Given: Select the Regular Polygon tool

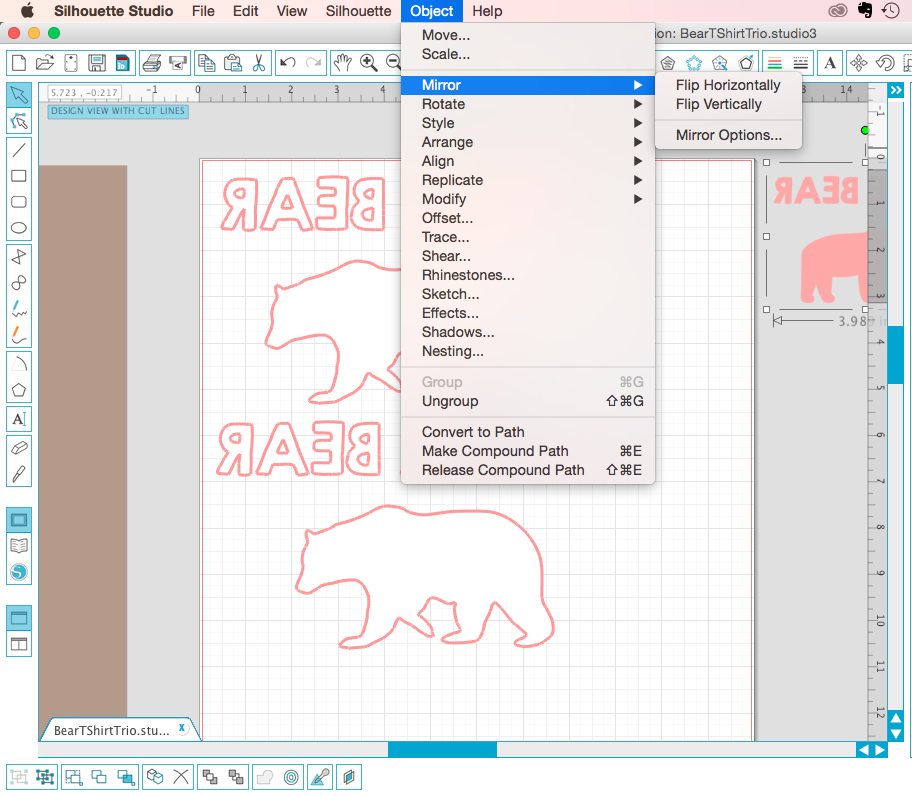Looking at the screenshot, I should (x=19, y=390).
